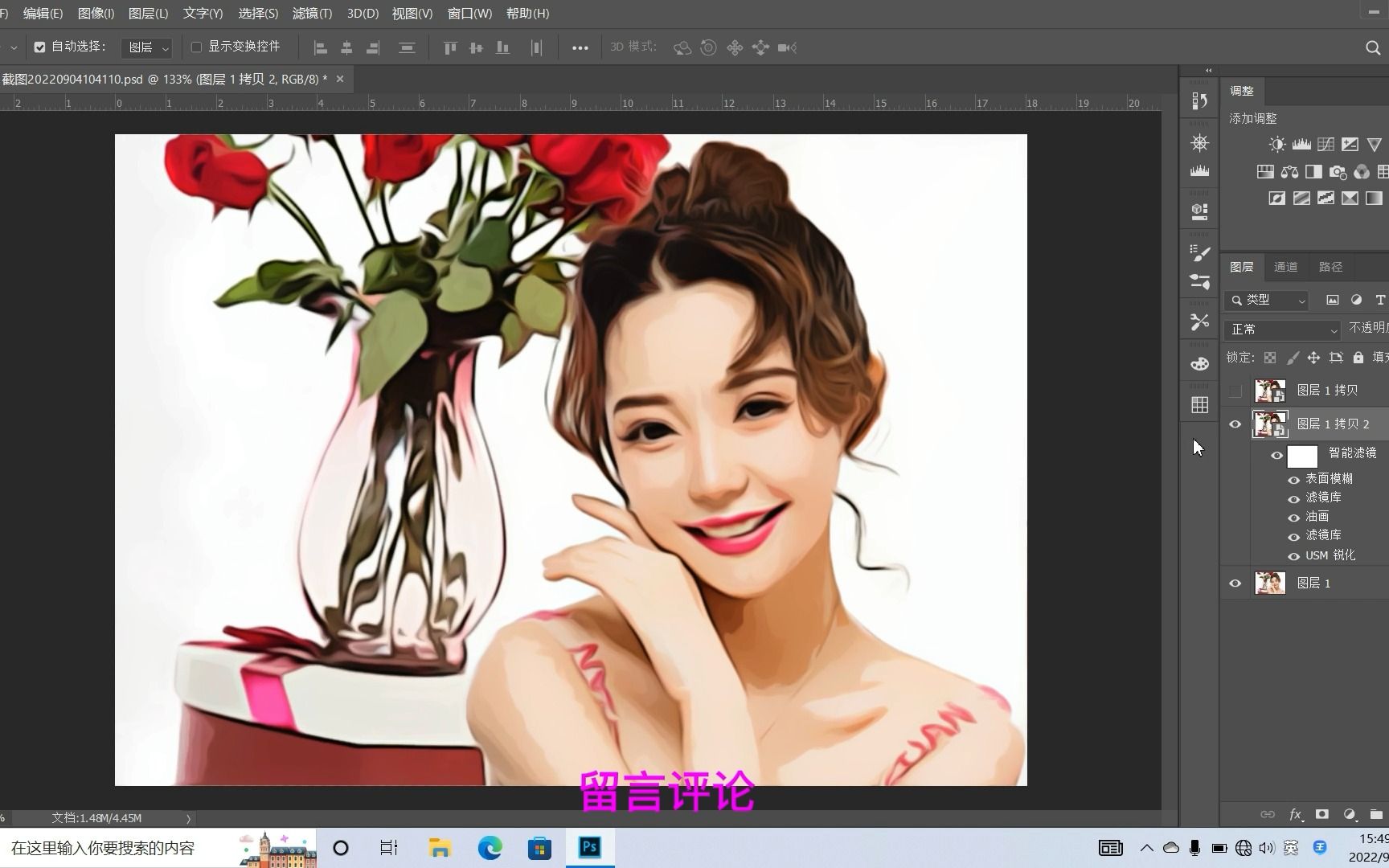Hide the 图层 1 layer
Screen dimensions: 1389x868
pyautogui.click(x=1235, y=583)
